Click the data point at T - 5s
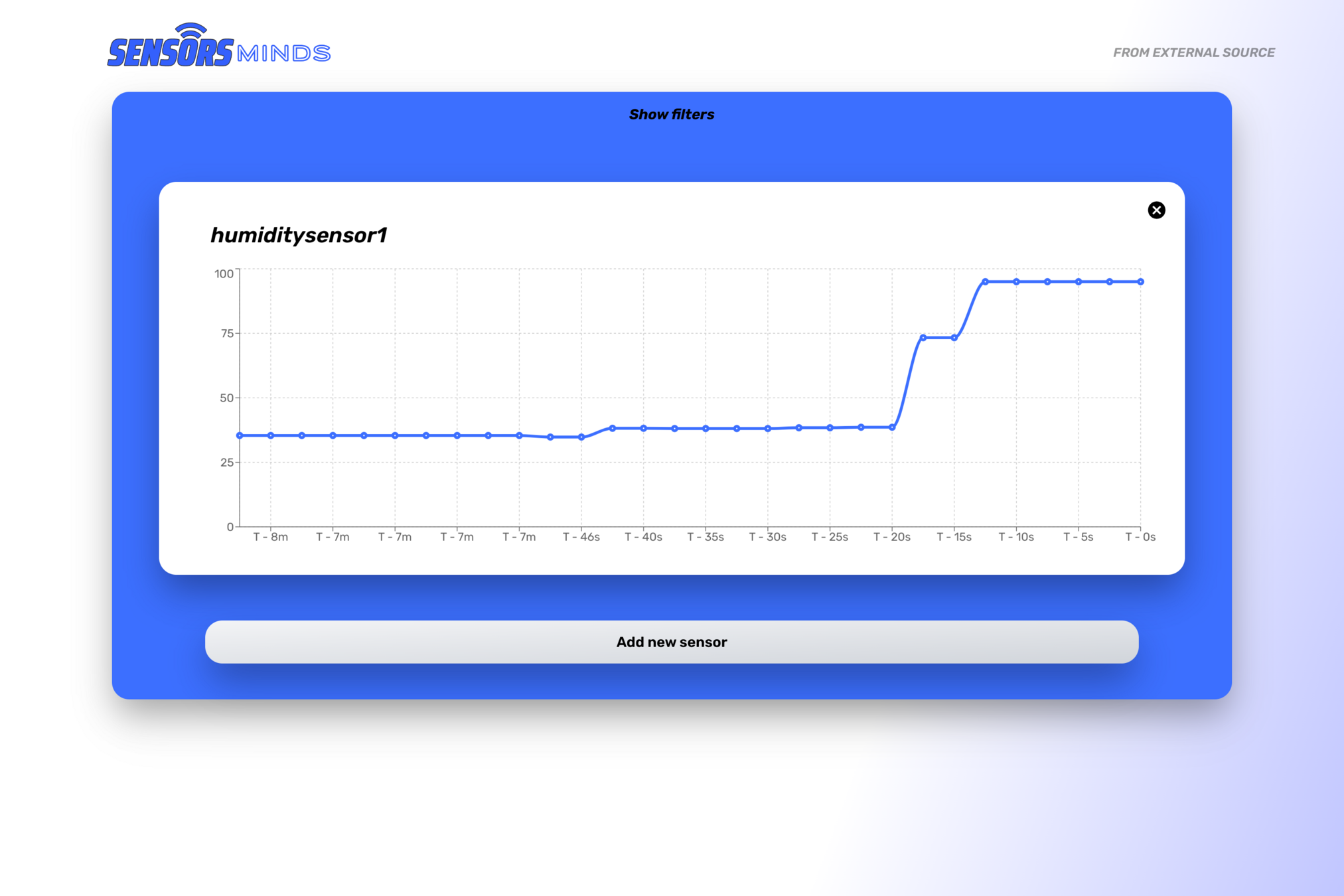 click(1079, 282)
